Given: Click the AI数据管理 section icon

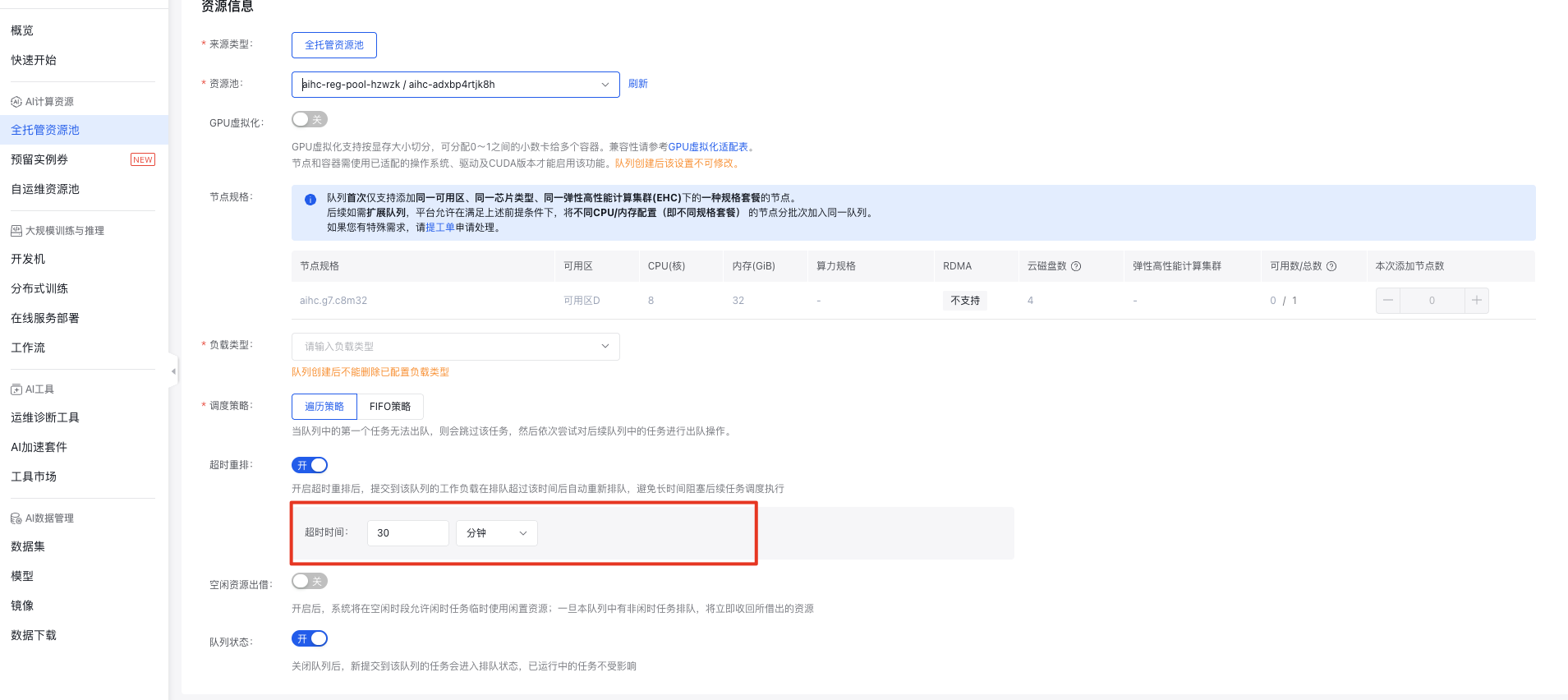Looking at the screenshot, I should point(16,518).
